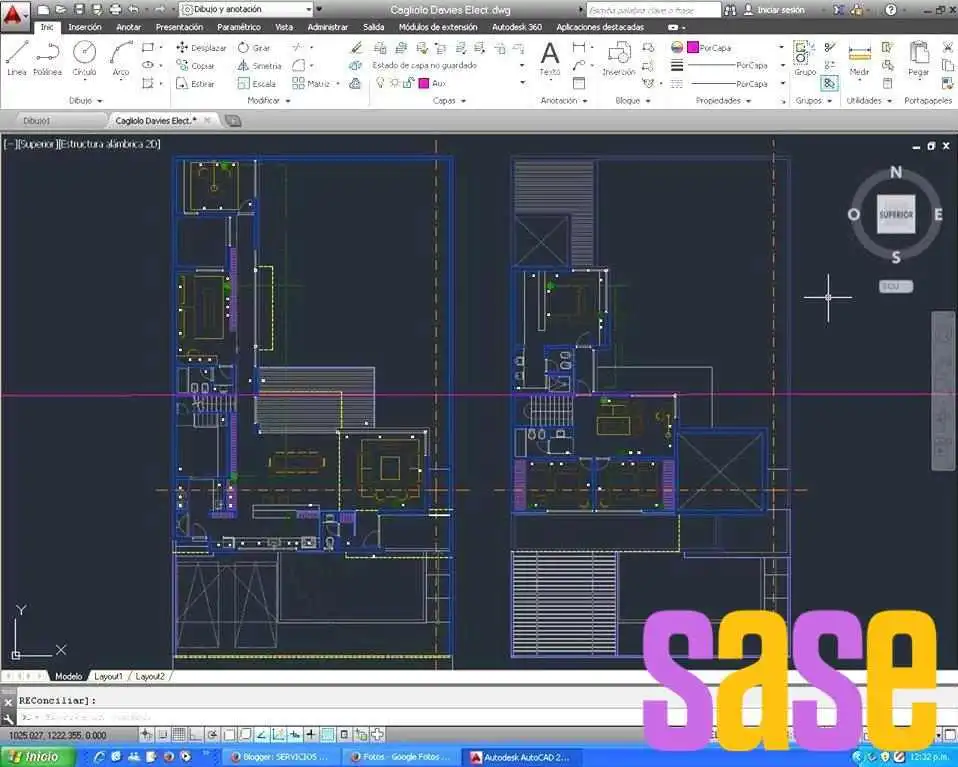Image resolution: width=958 pixels, height=767 pixels.
Task: Toggle snap mode in status bar
Action: 163,734
